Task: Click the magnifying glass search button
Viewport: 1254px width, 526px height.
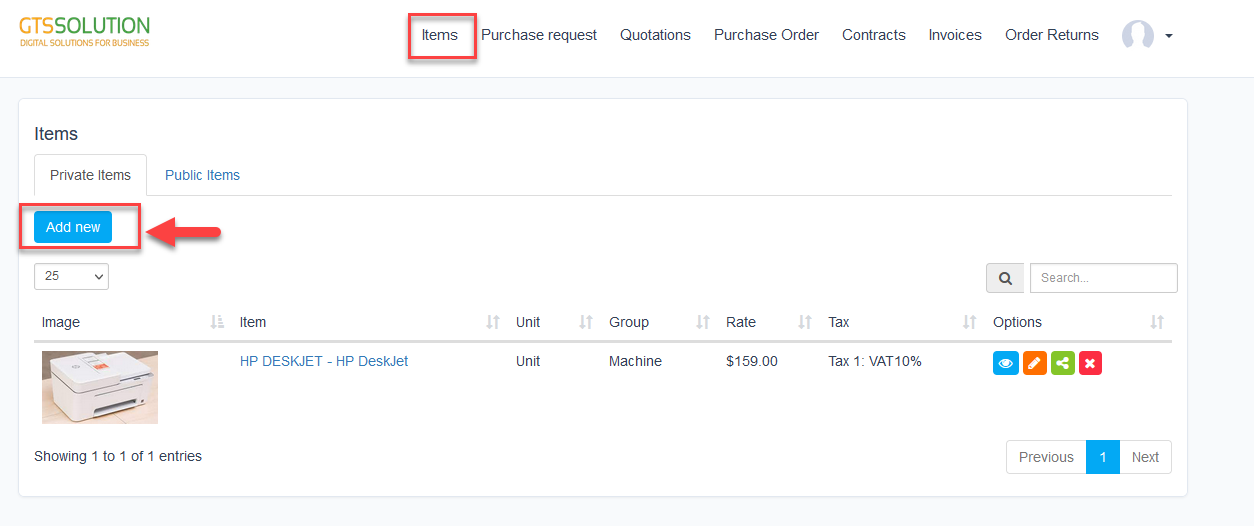Action: tap(1005, 278)
